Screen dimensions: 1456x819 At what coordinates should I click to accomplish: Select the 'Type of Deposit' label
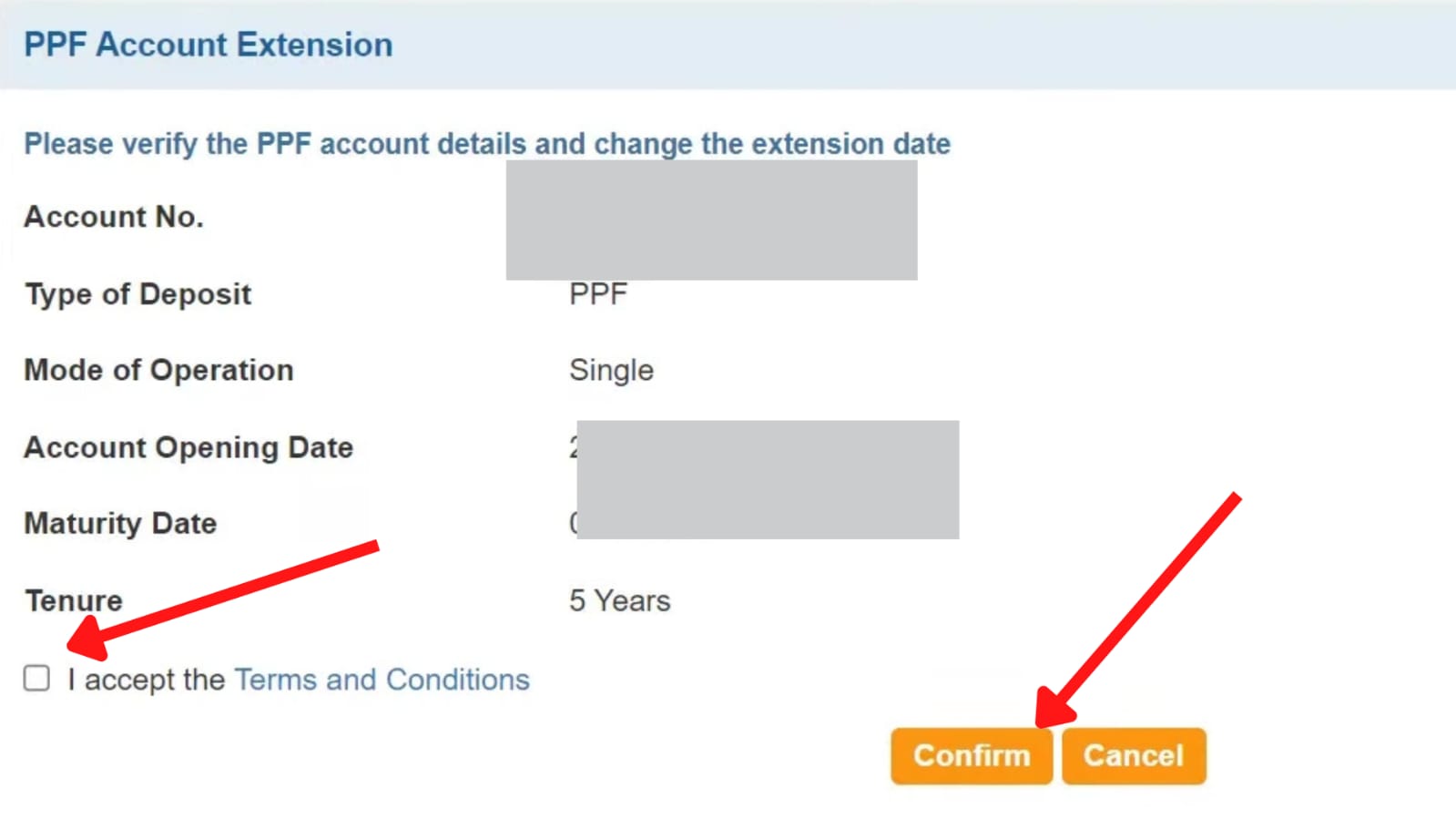coord(137,293)
